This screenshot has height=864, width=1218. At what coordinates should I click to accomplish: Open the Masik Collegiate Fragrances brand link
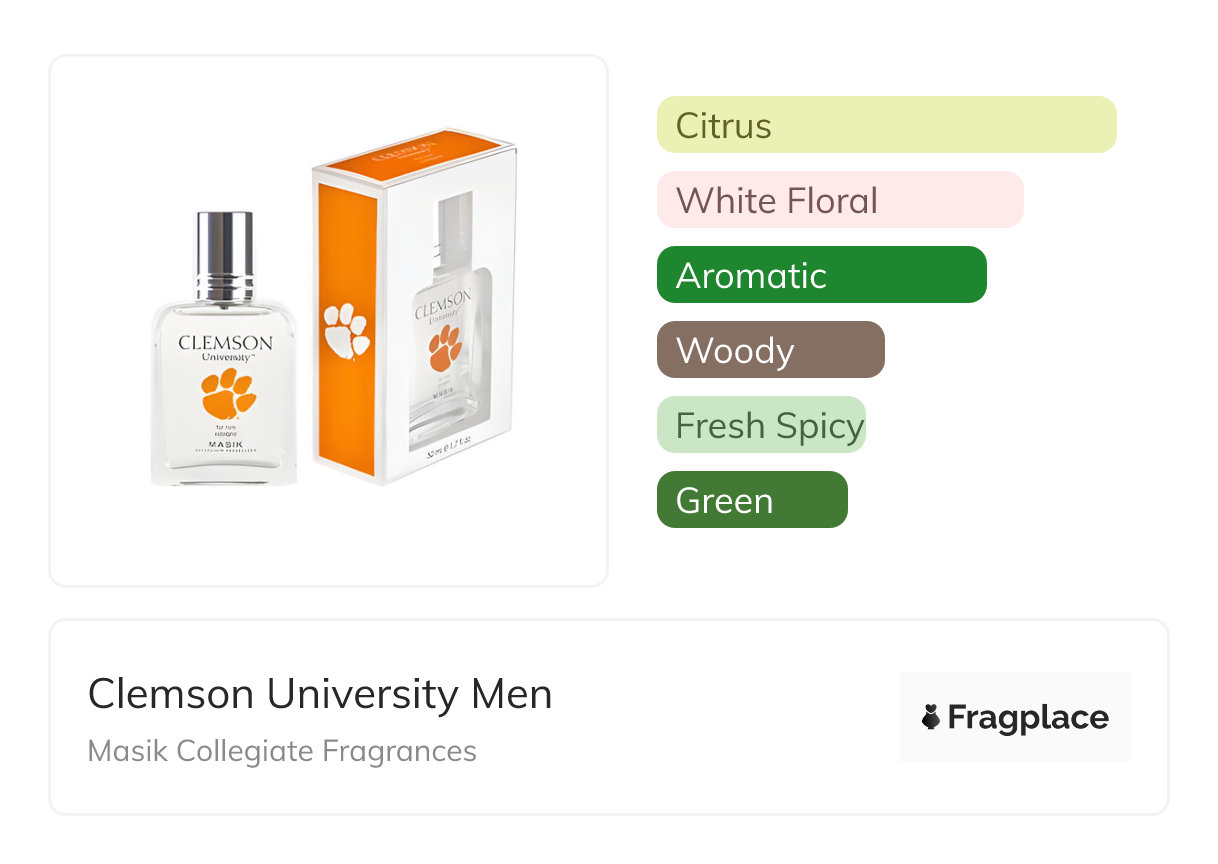click(282, 751)
